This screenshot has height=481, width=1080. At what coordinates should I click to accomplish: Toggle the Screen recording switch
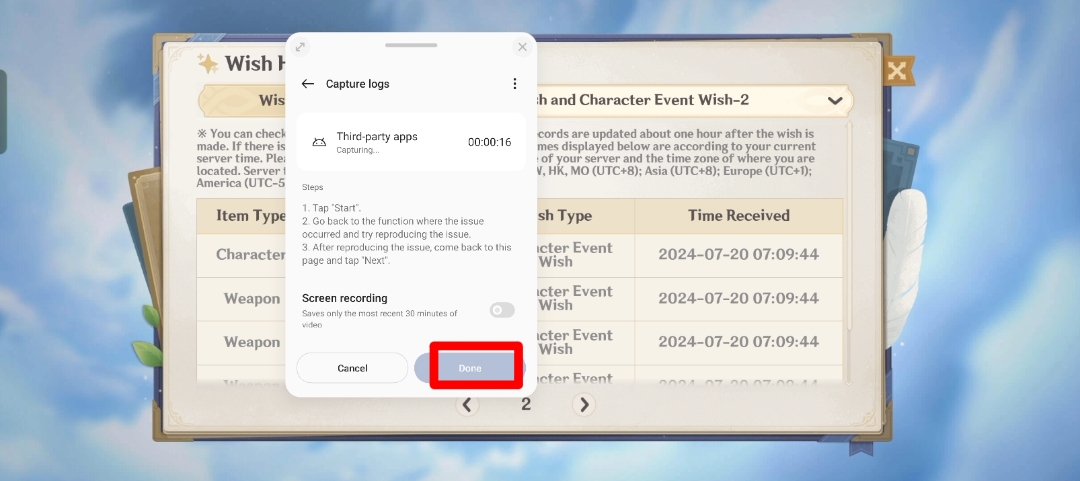click(x=502, y=310)
